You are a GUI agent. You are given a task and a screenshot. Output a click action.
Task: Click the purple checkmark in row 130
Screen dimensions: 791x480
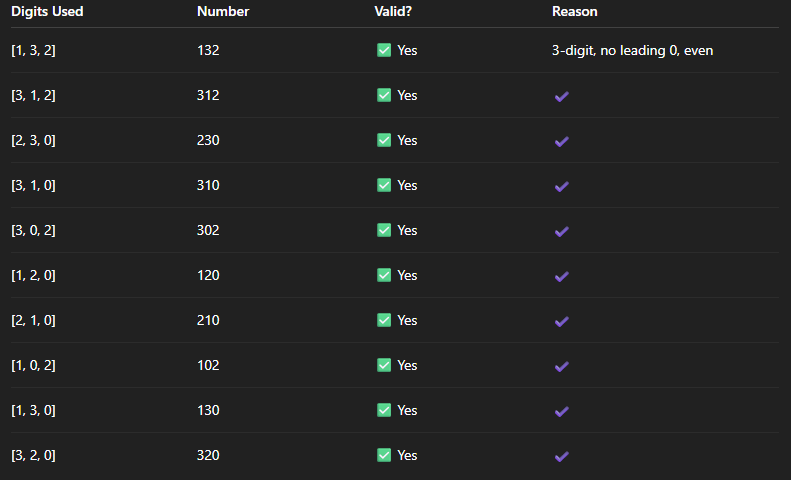pos(561,411)
